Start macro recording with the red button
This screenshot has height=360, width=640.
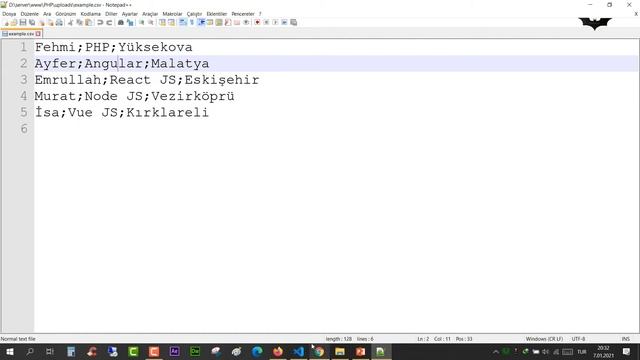tap(257, 22)
